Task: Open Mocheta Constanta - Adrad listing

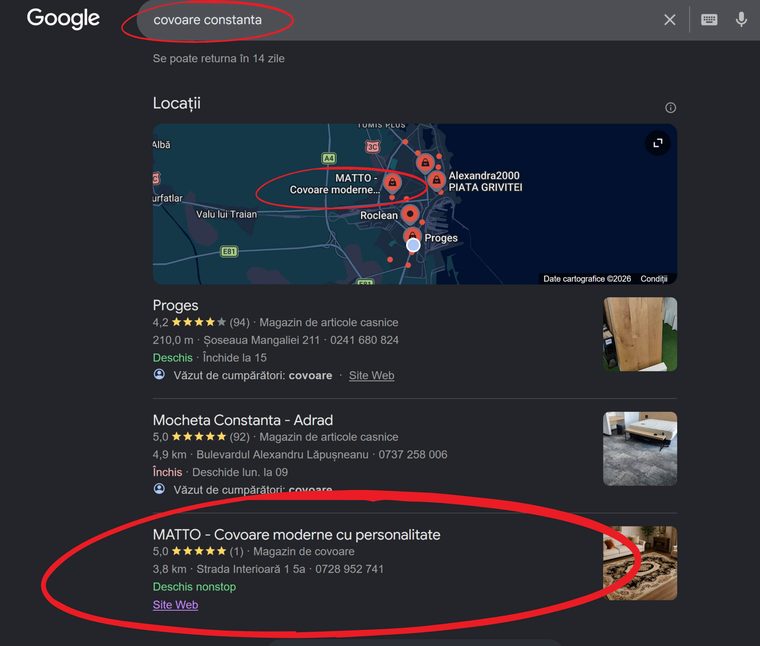Action: coord(243,420)
